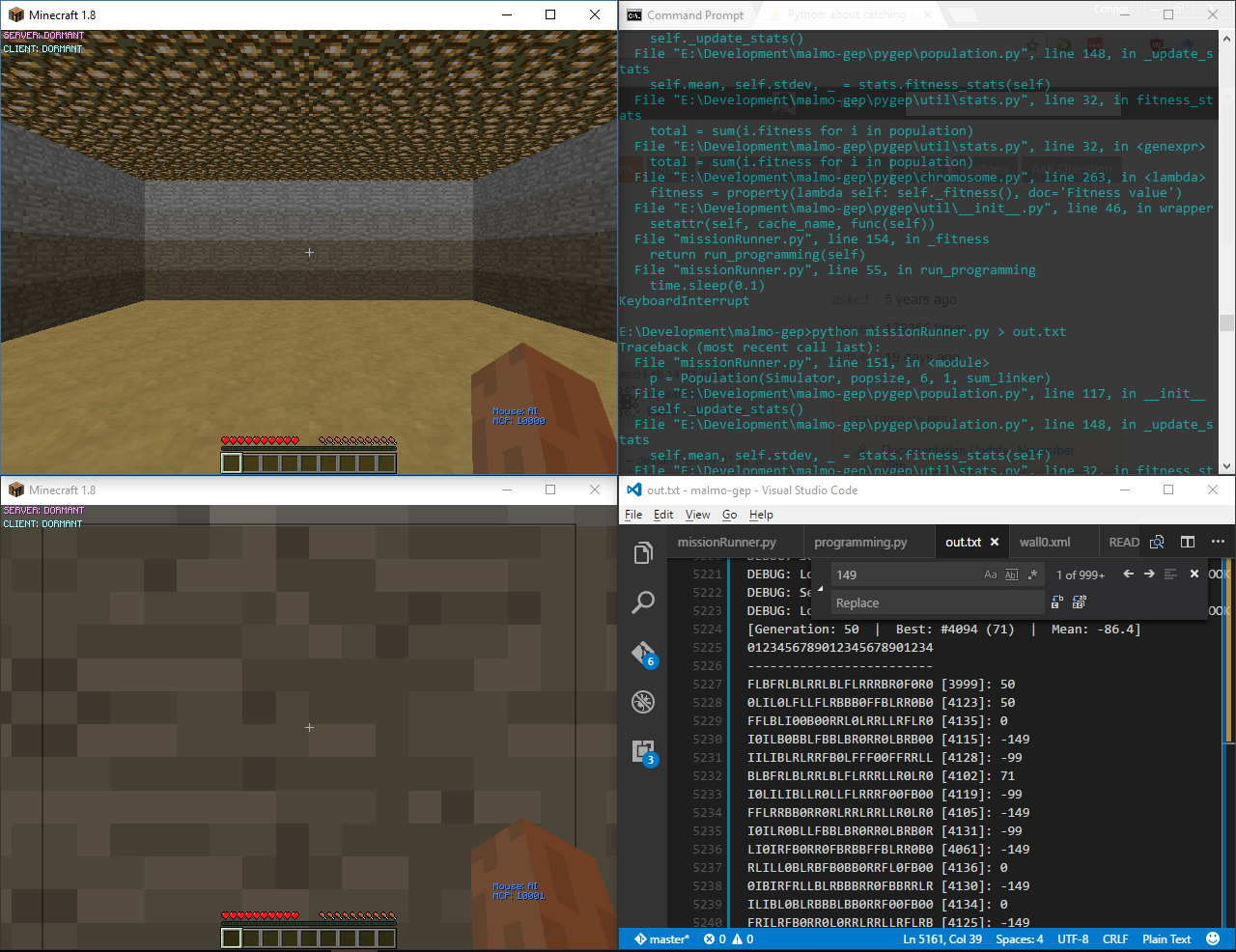This screenshot has height=952, width=1236.
Task: Toggle Find in Selection in find widget
Action: [1170, 574]
